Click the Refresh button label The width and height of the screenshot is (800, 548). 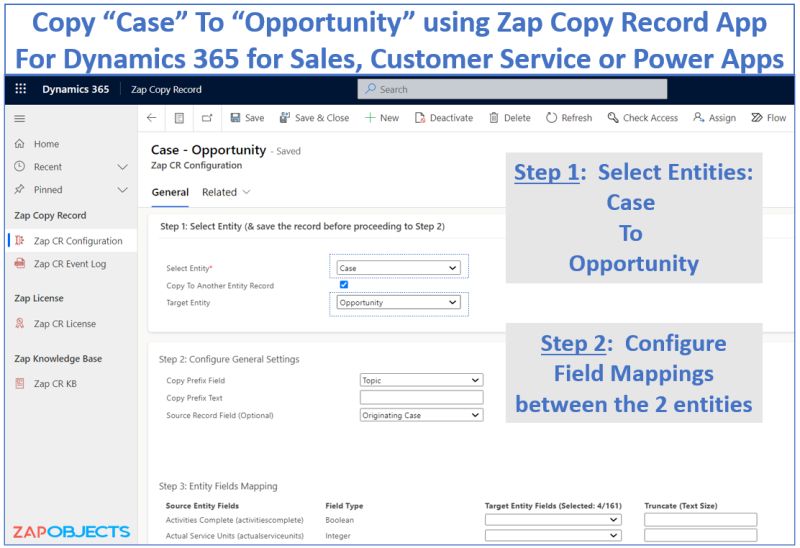[577, 118]
